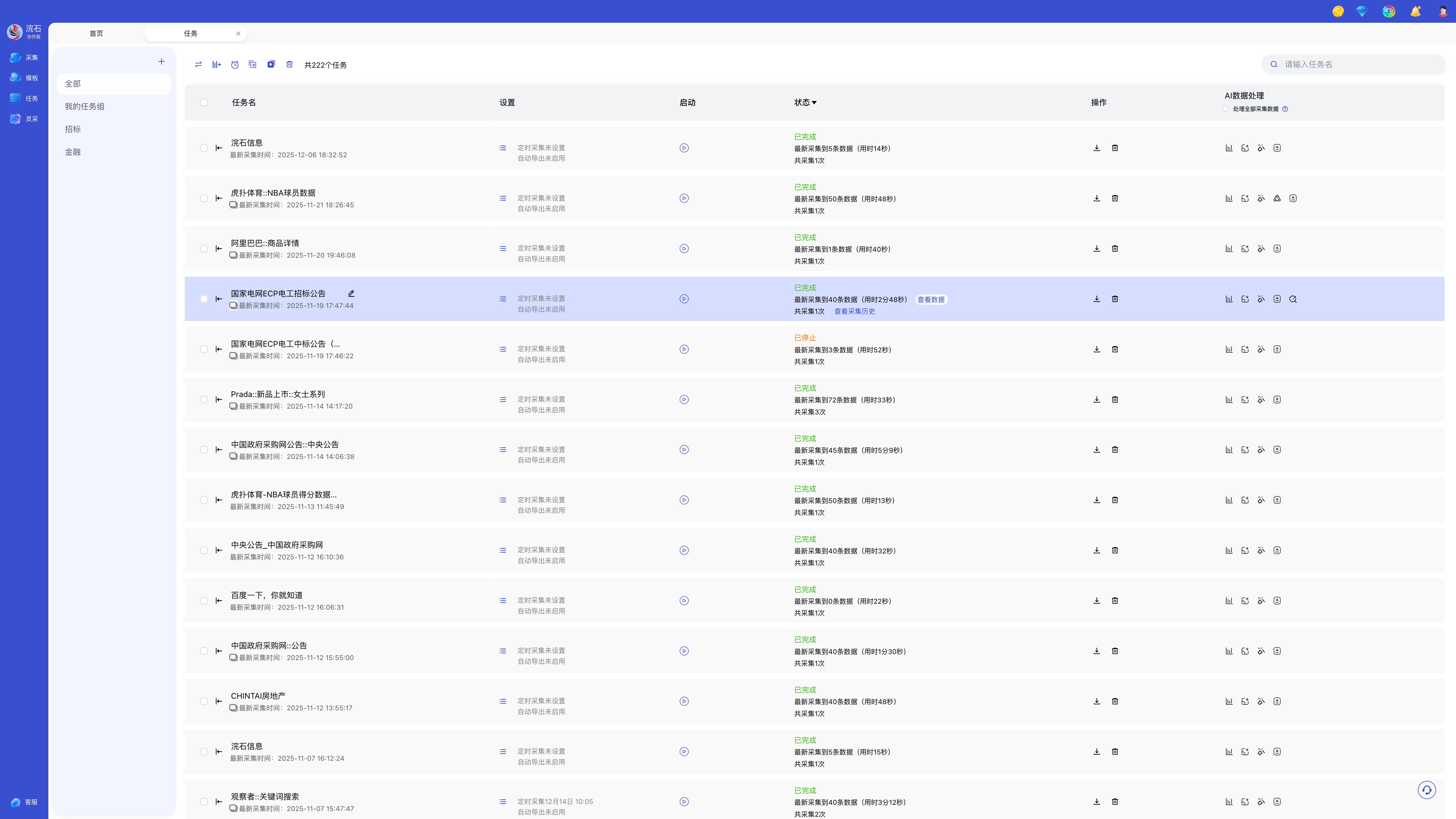This screenshot has height=819, width=1456.
Task: Check the box for 中国政府采购网::公告 task
Action: (204, 651)
